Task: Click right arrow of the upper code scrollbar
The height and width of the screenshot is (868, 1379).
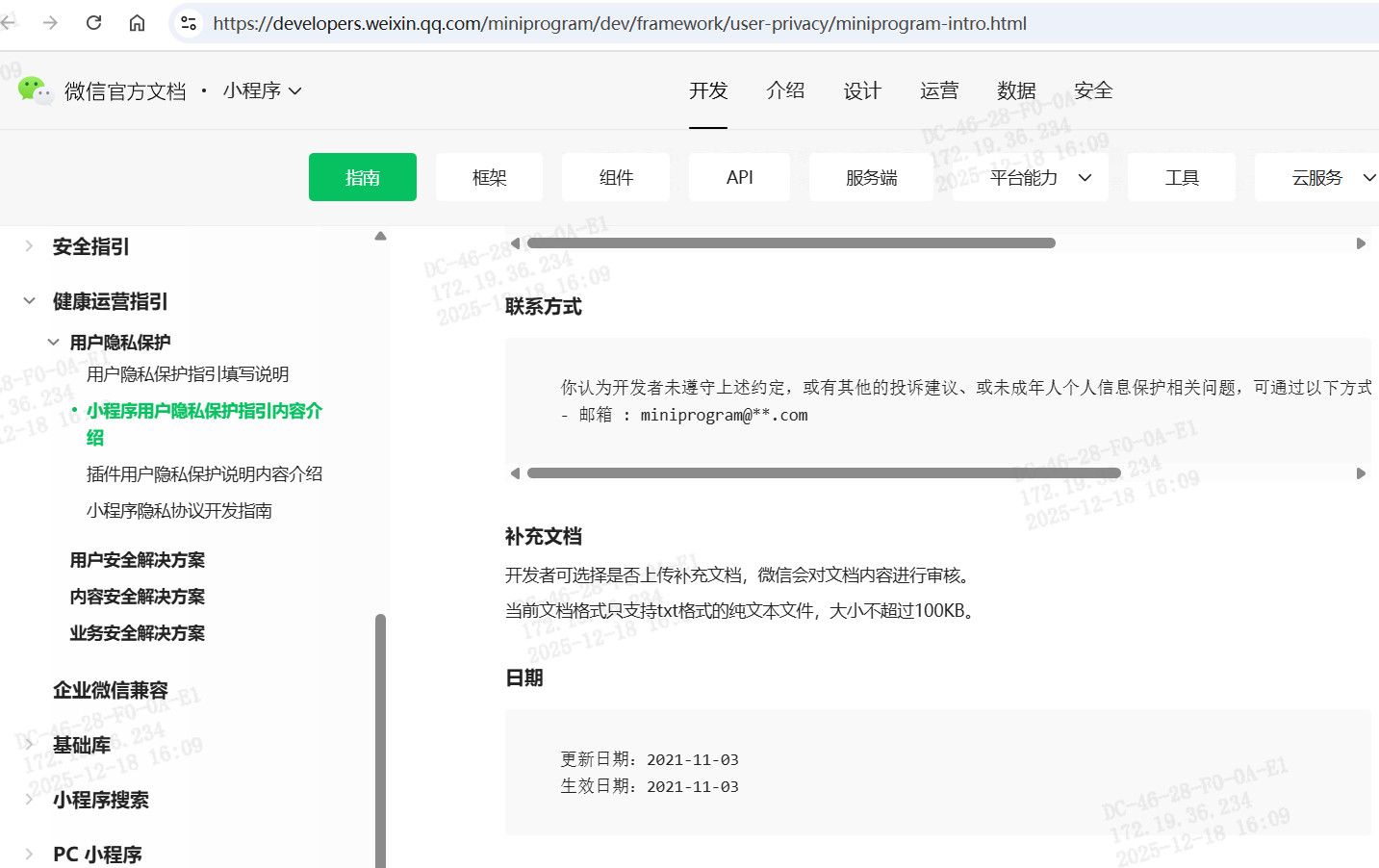Action: pyautogui.click(x=1361, y=243)
